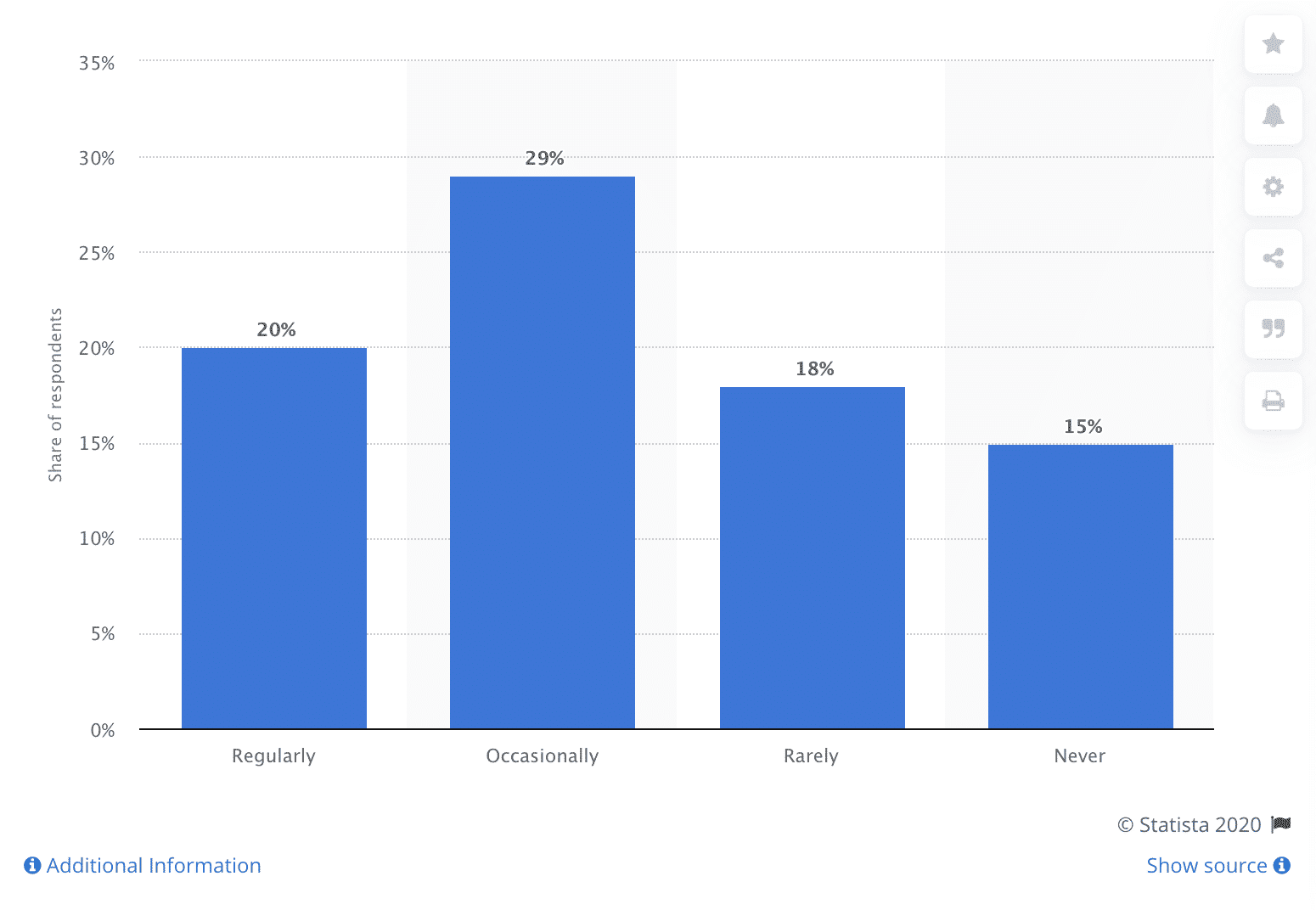Click the Never x-axis category label

click(1079, 756)
